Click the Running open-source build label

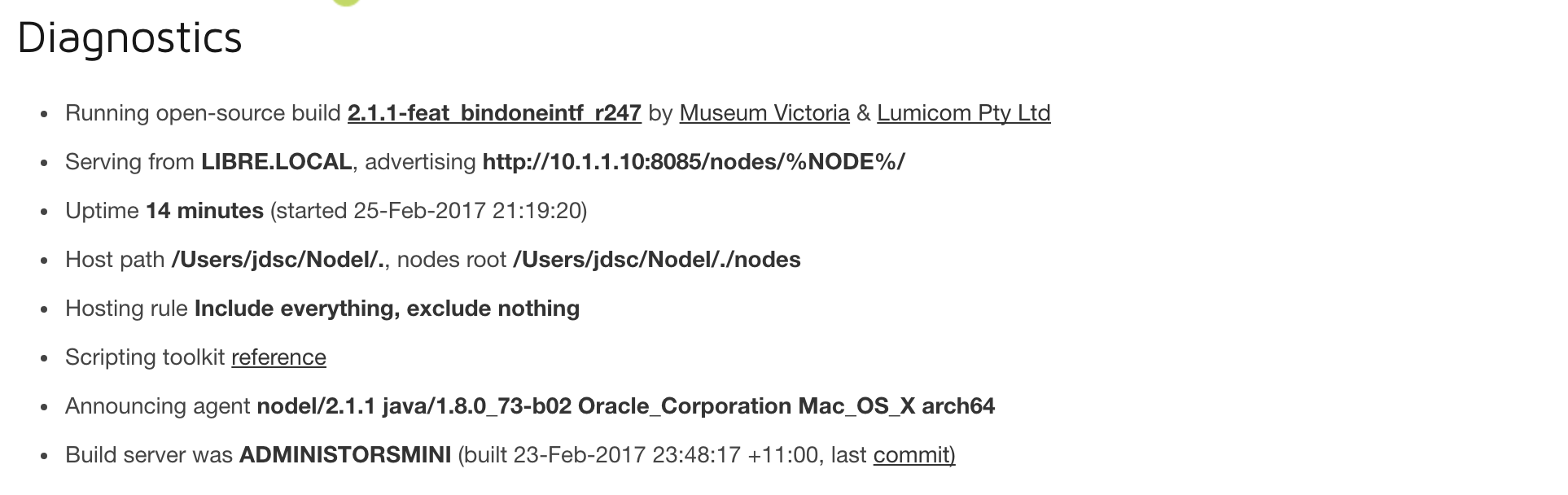coord(203,113)
